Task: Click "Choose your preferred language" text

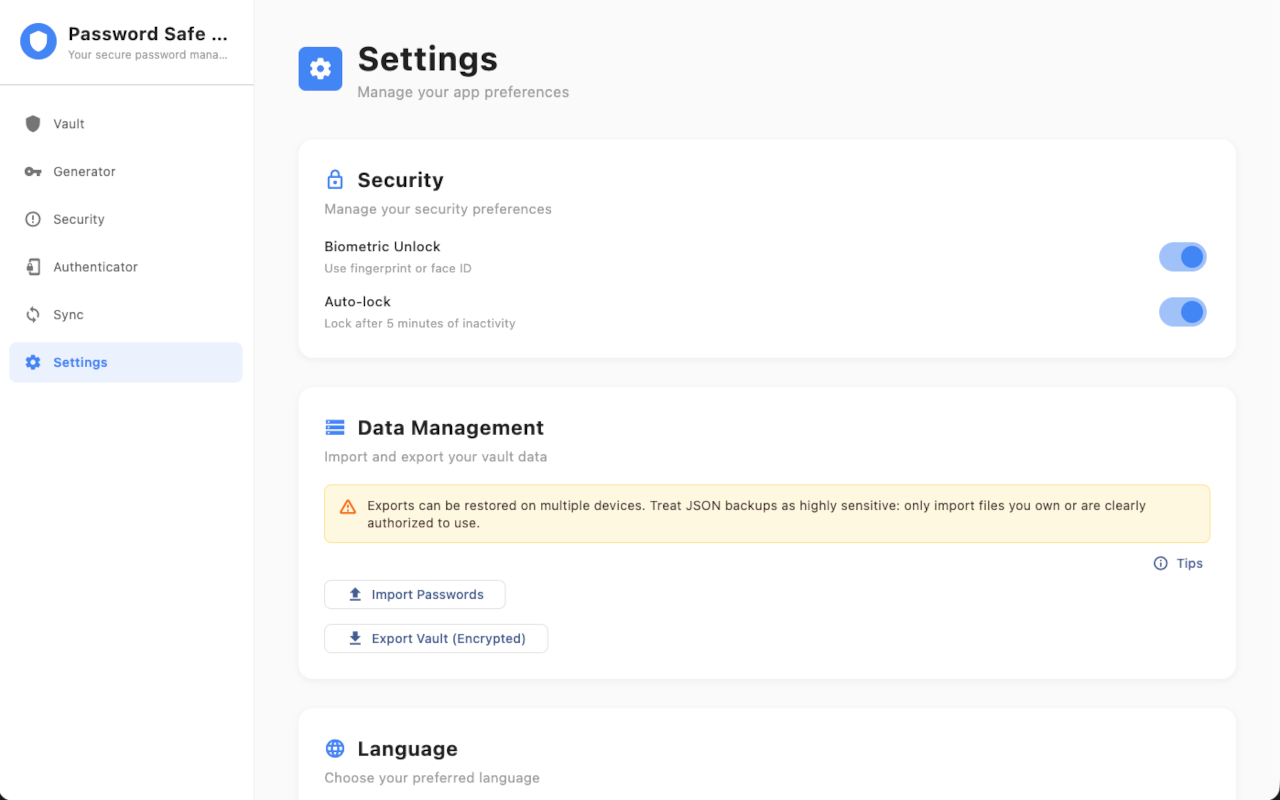Action: point(432,778)
